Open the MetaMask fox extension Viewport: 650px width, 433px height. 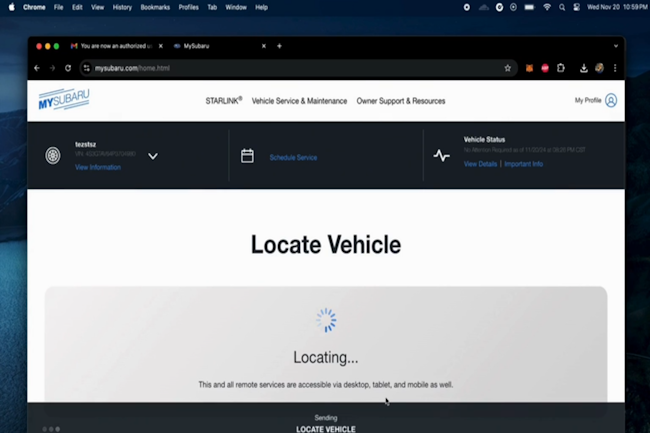[x=529, y=68]
